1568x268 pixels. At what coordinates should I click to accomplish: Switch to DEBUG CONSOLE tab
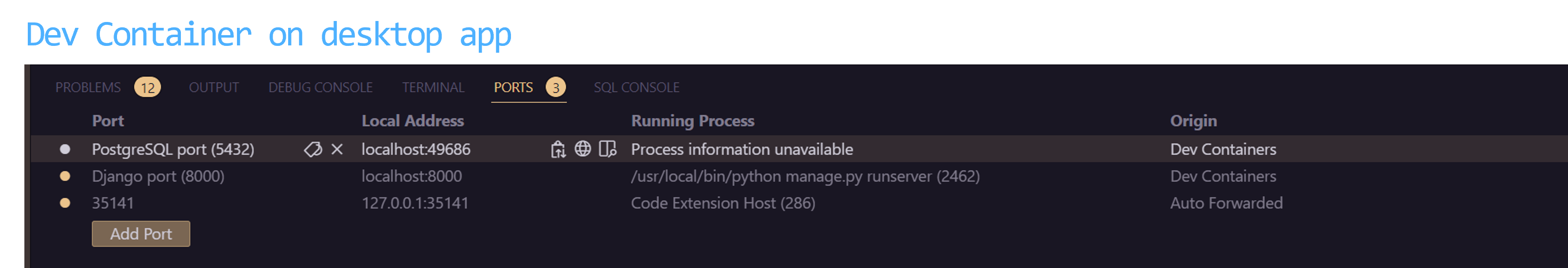point(320,88)
